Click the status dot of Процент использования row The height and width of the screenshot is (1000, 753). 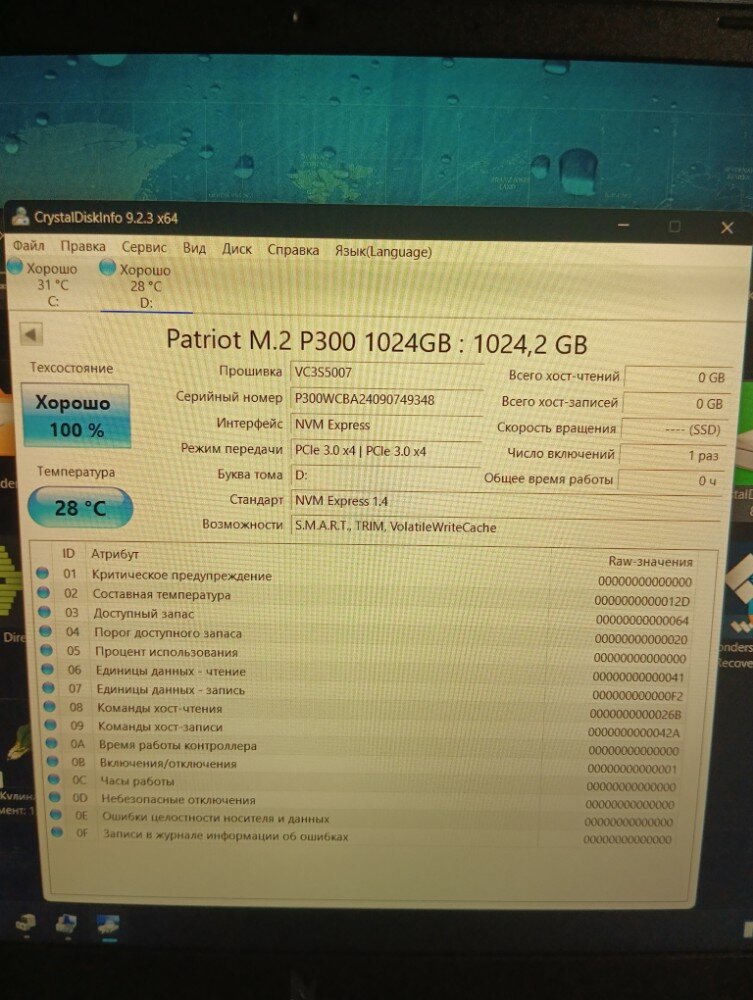click(x=47, y=651)
